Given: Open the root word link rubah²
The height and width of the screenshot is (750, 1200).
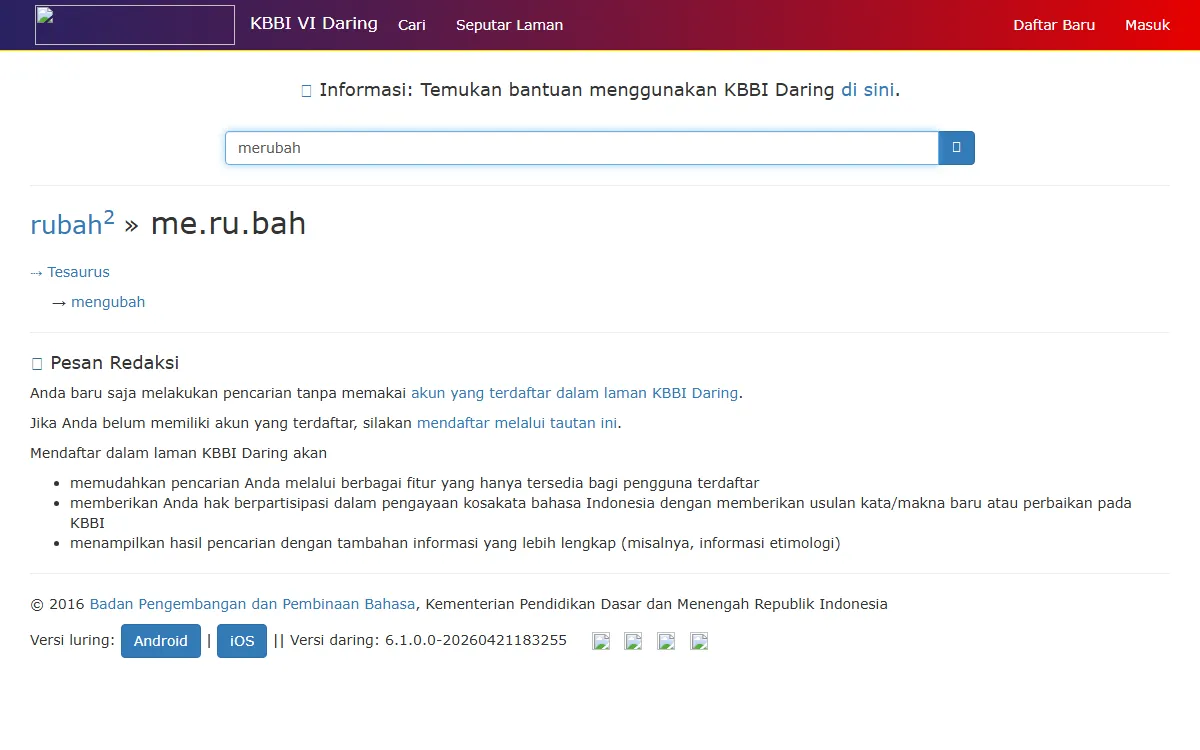Looking at the screenshot, I should click(72, 224).
